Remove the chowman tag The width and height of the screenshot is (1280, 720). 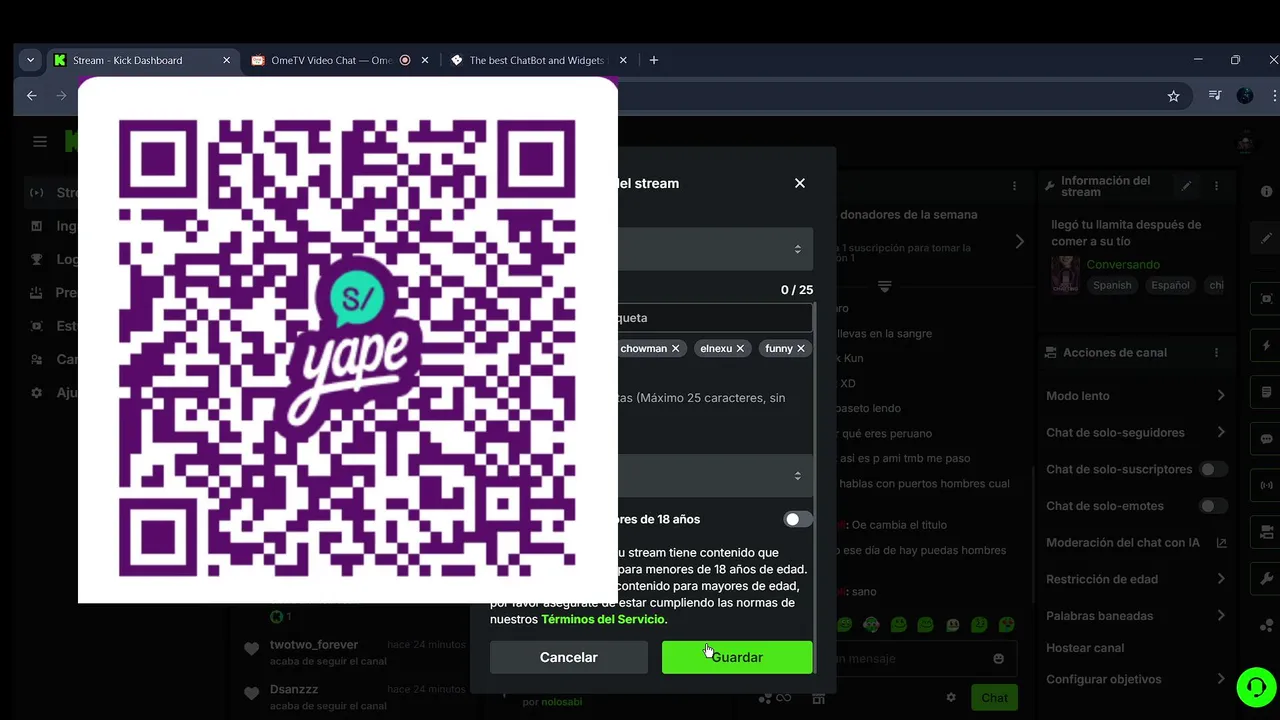pos(676,348)
